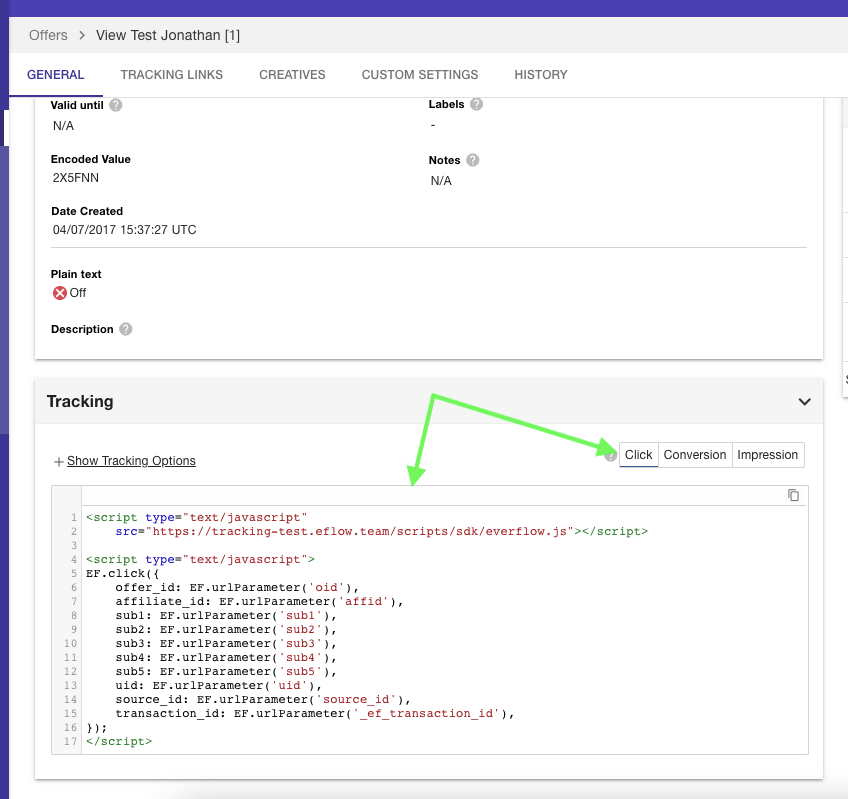Collapse the Tracking section chevron
Image resolution: width=848 pixels, height=799 pixels.
[804, 401]
